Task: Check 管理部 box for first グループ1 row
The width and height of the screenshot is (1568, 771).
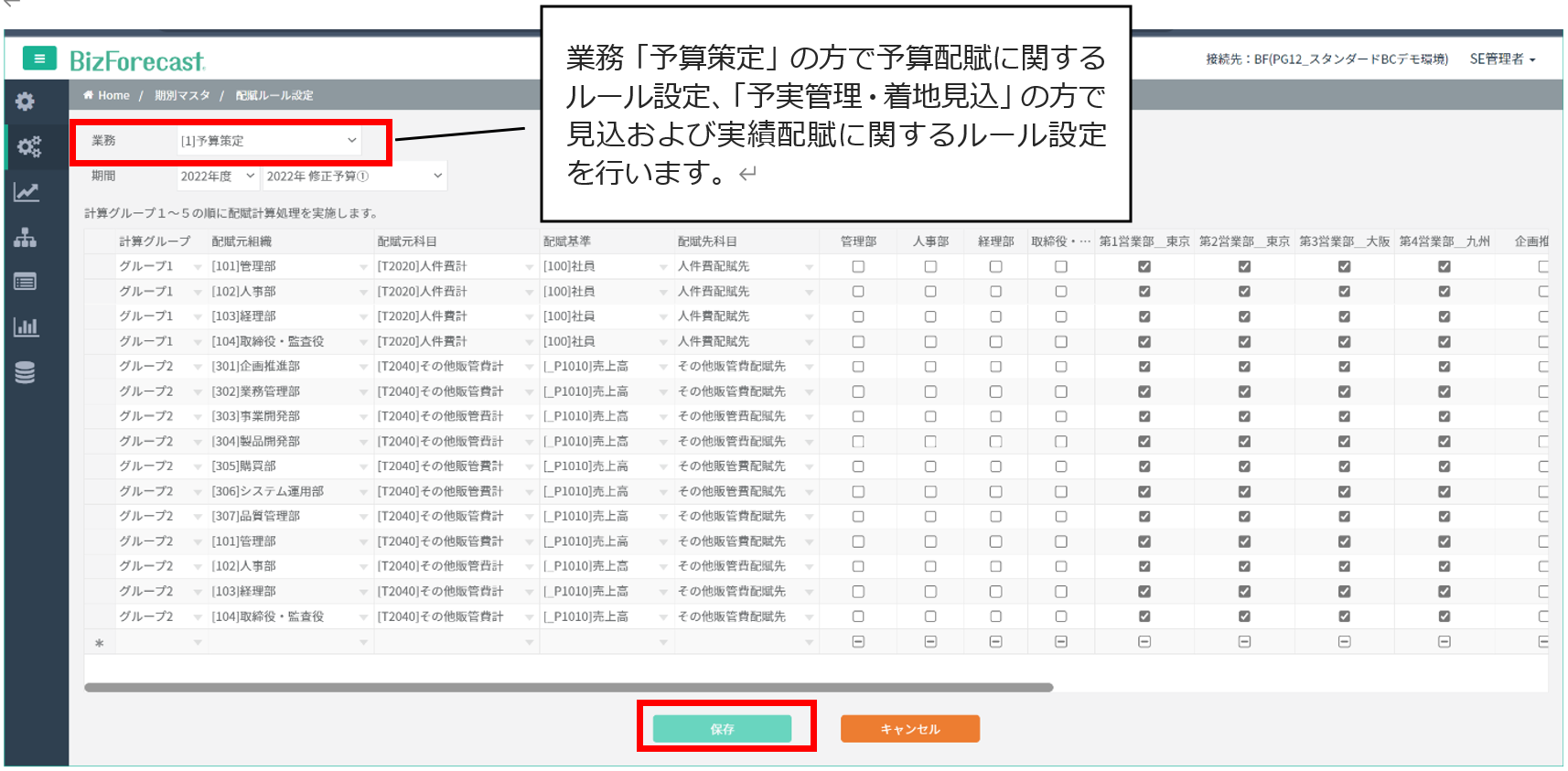Action: click(858, 267)
